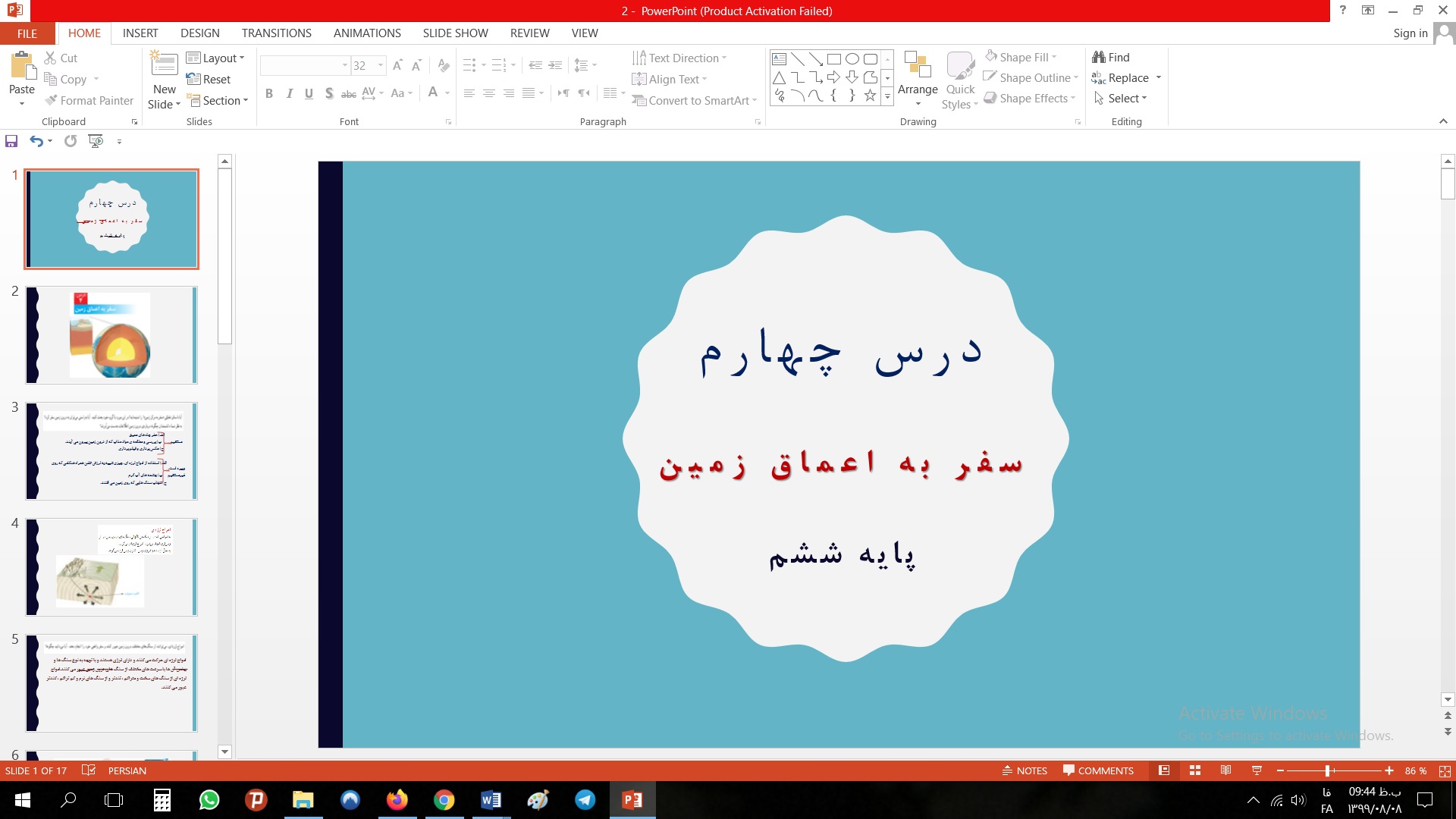Open the FILE menu tab
This screenshot has width=1456, height=819.
27,33
